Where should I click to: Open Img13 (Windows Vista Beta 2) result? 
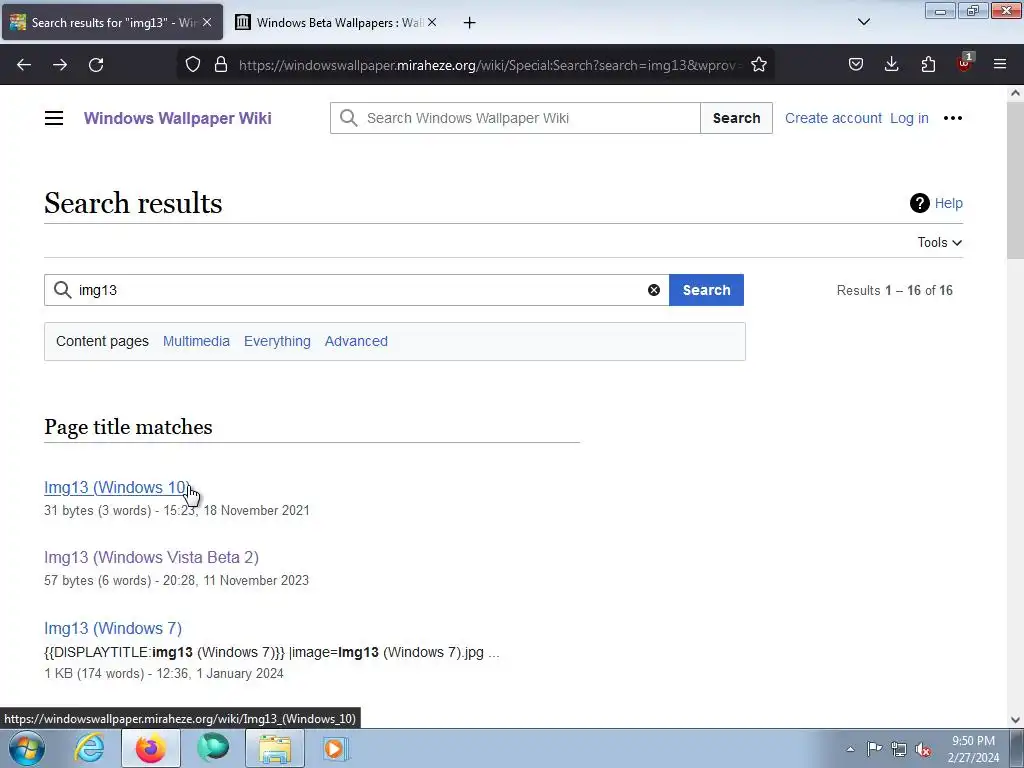pyautogui.click(x=152, y=557)
